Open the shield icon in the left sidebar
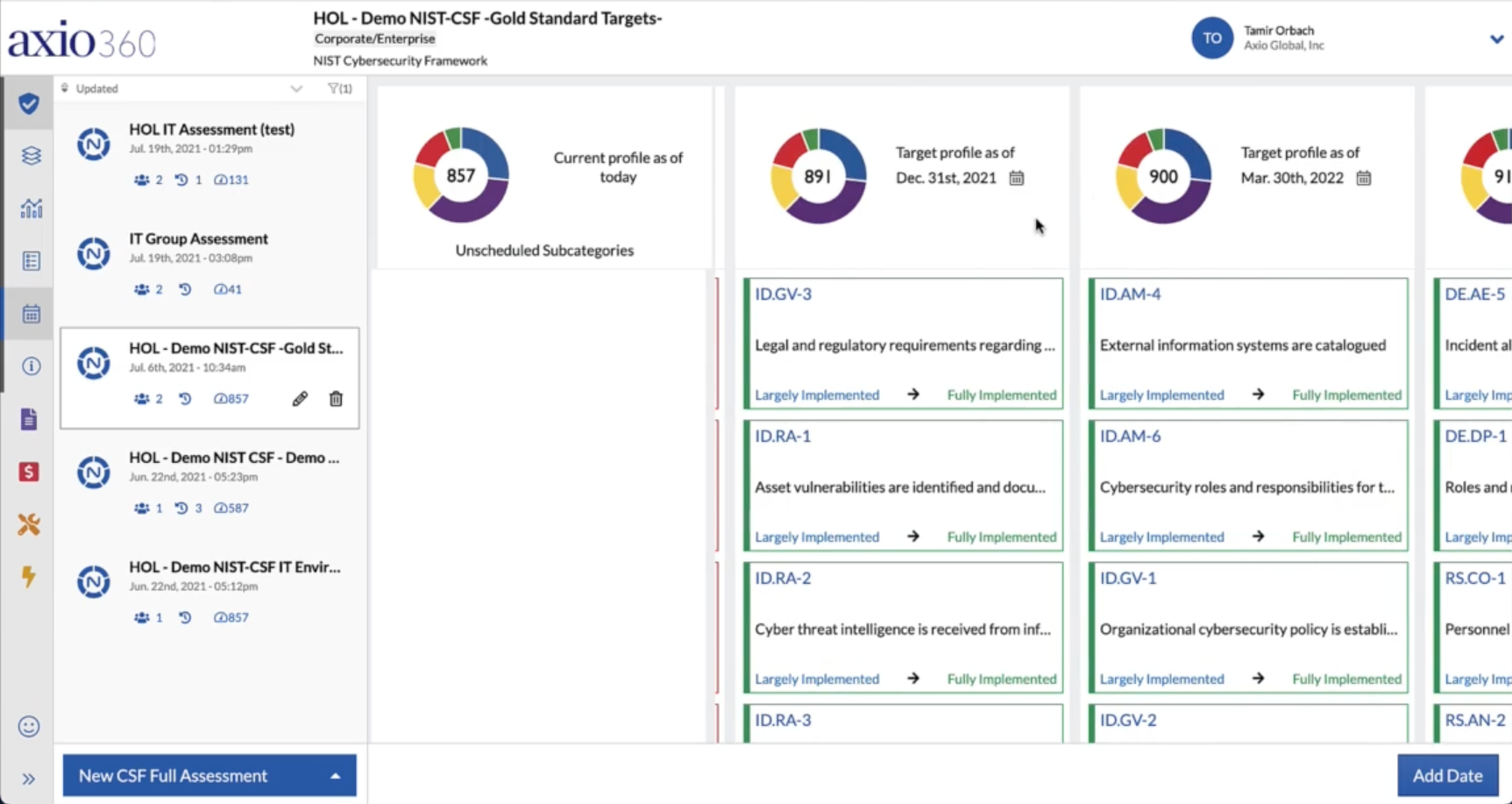1512x804 pixels. tap(29, 103)
